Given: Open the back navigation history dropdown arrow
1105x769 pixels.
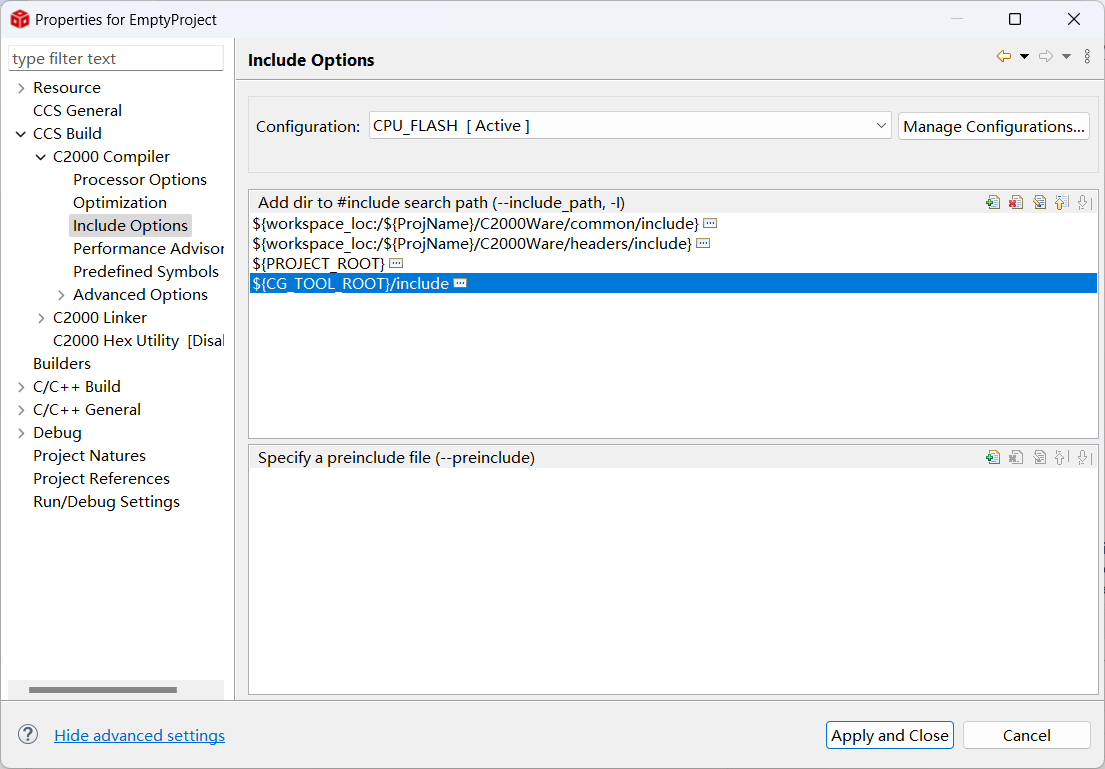Looking at the screenshot, I should pos(1024,57).
